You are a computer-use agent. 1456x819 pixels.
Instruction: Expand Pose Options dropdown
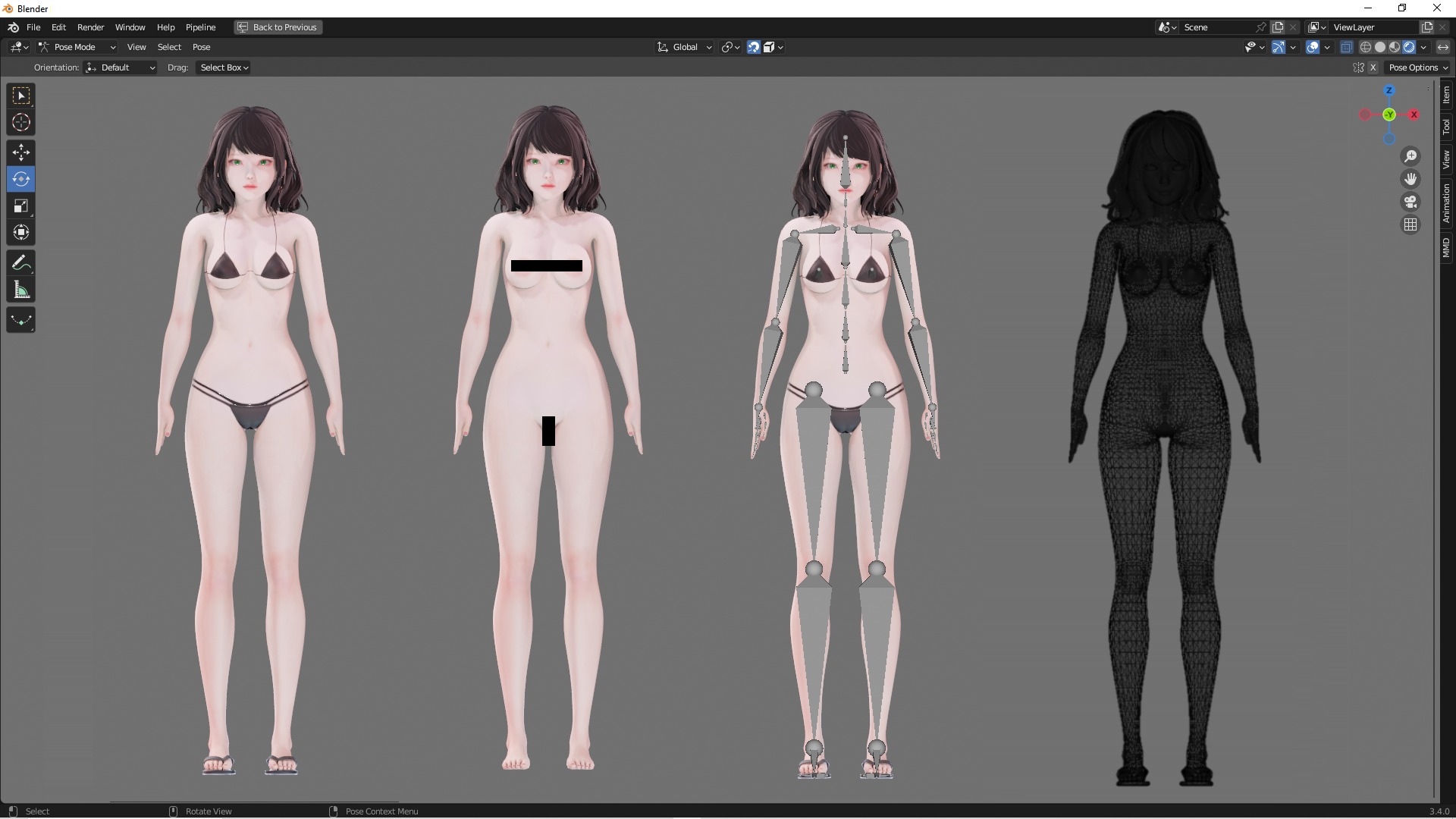1418,67
